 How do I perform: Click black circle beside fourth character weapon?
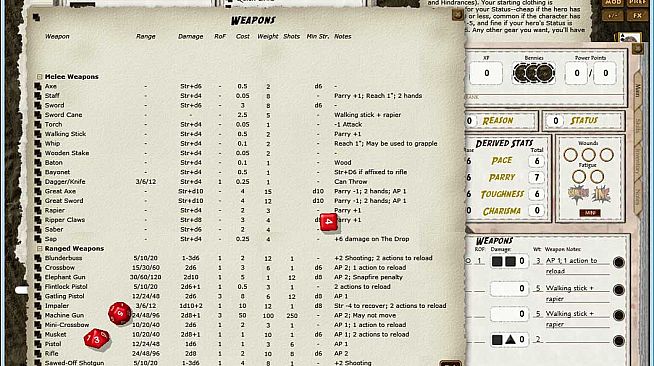point(619,341)
